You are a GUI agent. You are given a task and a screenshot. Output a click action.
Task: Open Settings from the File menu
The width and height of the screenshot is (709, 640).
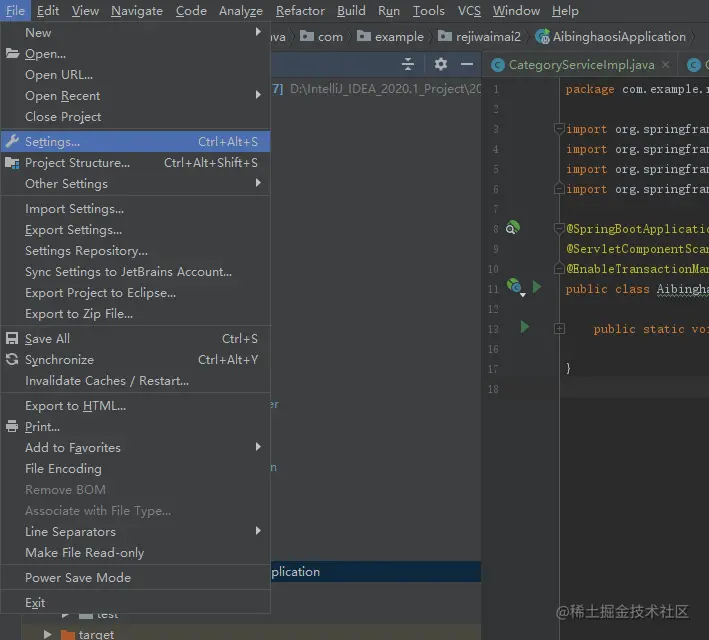tap(52, 142)
